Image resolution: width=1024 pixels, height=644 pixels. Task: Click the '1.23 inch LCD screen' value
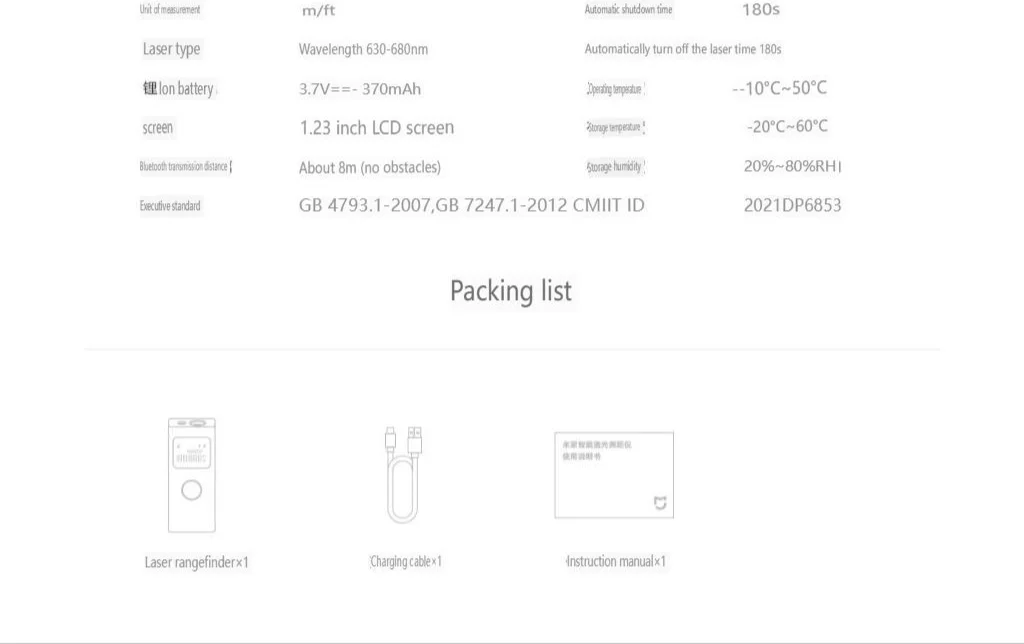point(377,128)
